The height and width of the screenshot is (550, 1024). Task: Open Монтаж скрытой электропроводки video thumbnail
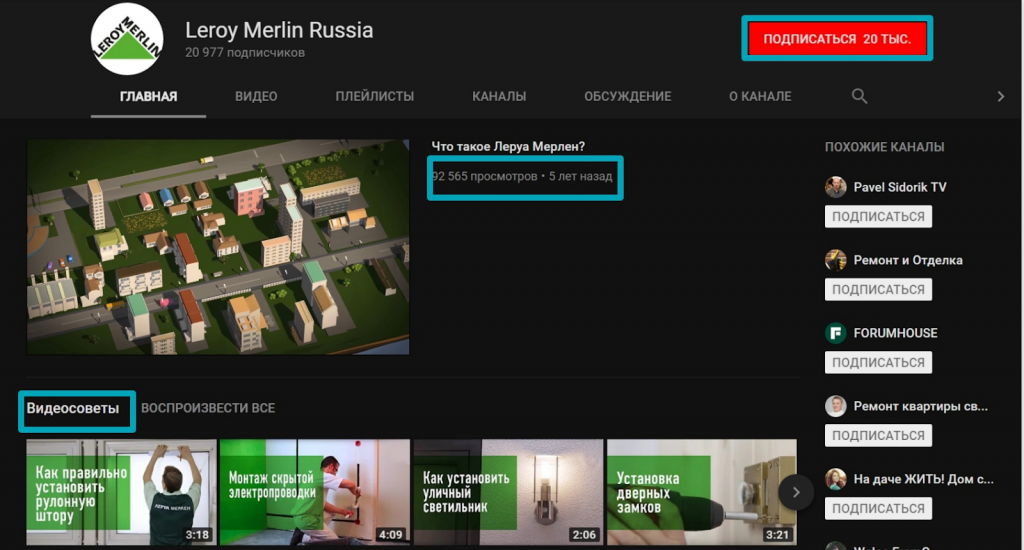315,492
